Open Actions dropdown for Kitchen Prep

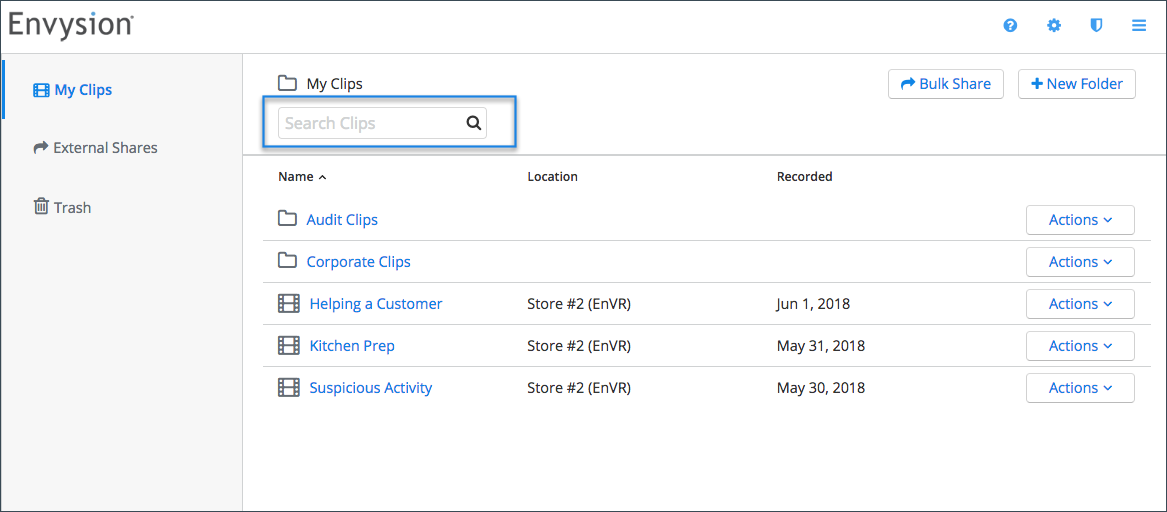click(x=1080, y=346)
